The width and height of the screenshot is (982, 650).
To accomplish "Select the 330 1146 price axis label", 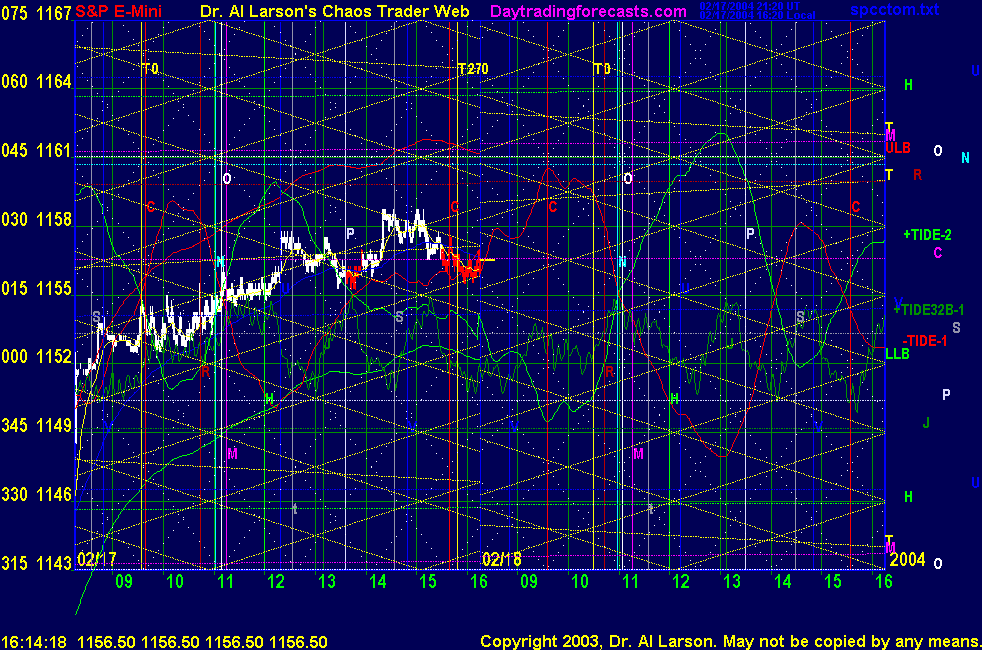I will [36, 494].
